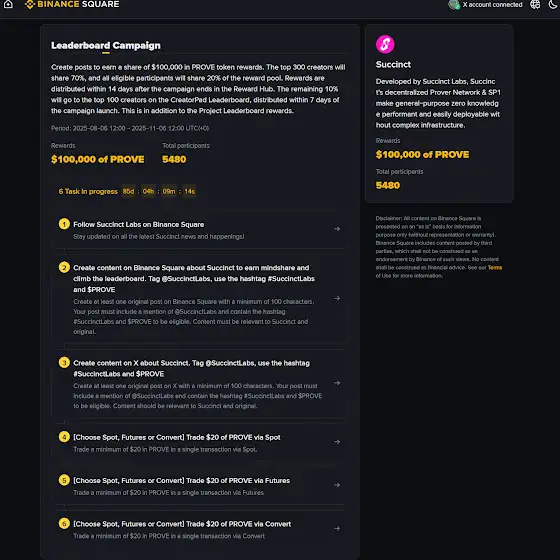Click the Succinct project title
Viewport: 560px width, 560px height.
[393, 65]
